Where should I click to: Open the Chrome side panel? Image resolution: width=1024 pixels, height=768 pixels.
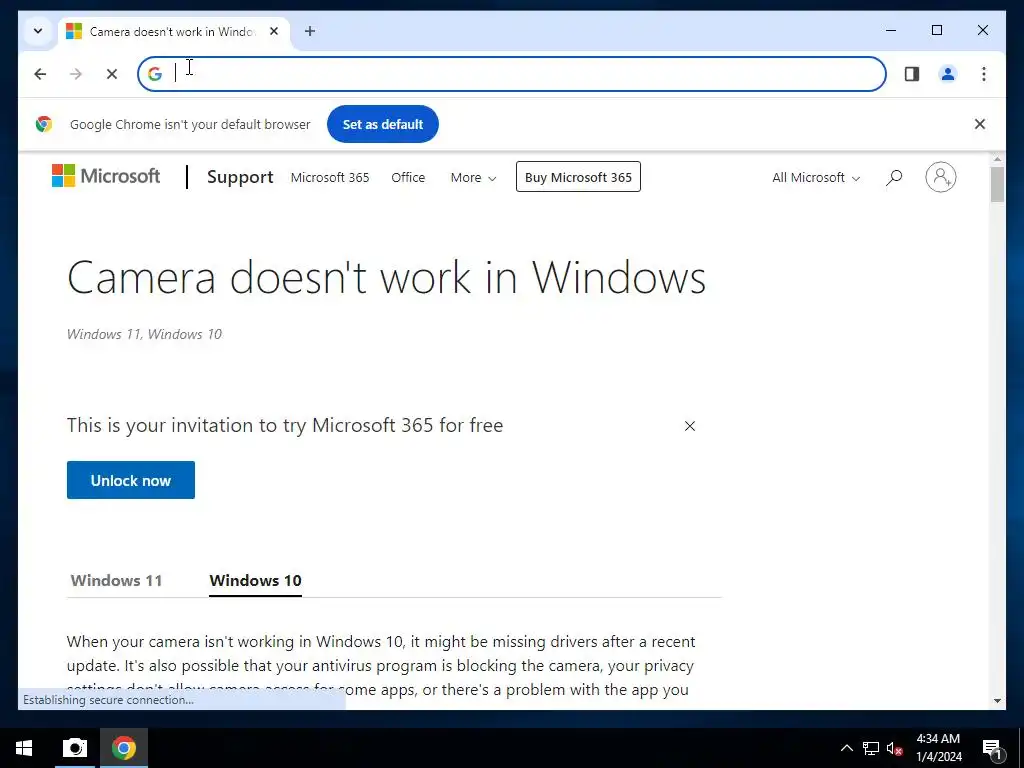912,74
